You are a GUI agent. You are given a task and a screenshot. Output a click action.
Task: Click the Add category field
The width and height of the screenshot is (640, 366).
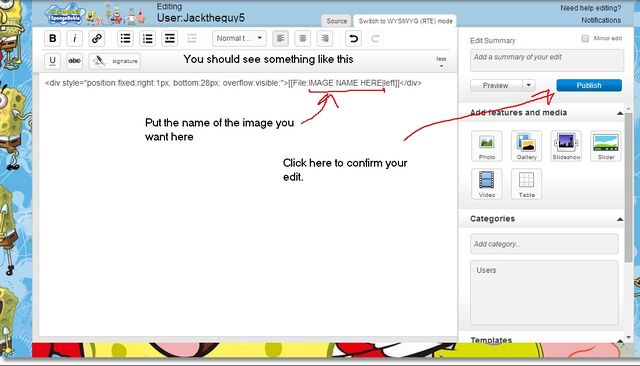click(544, 244)
